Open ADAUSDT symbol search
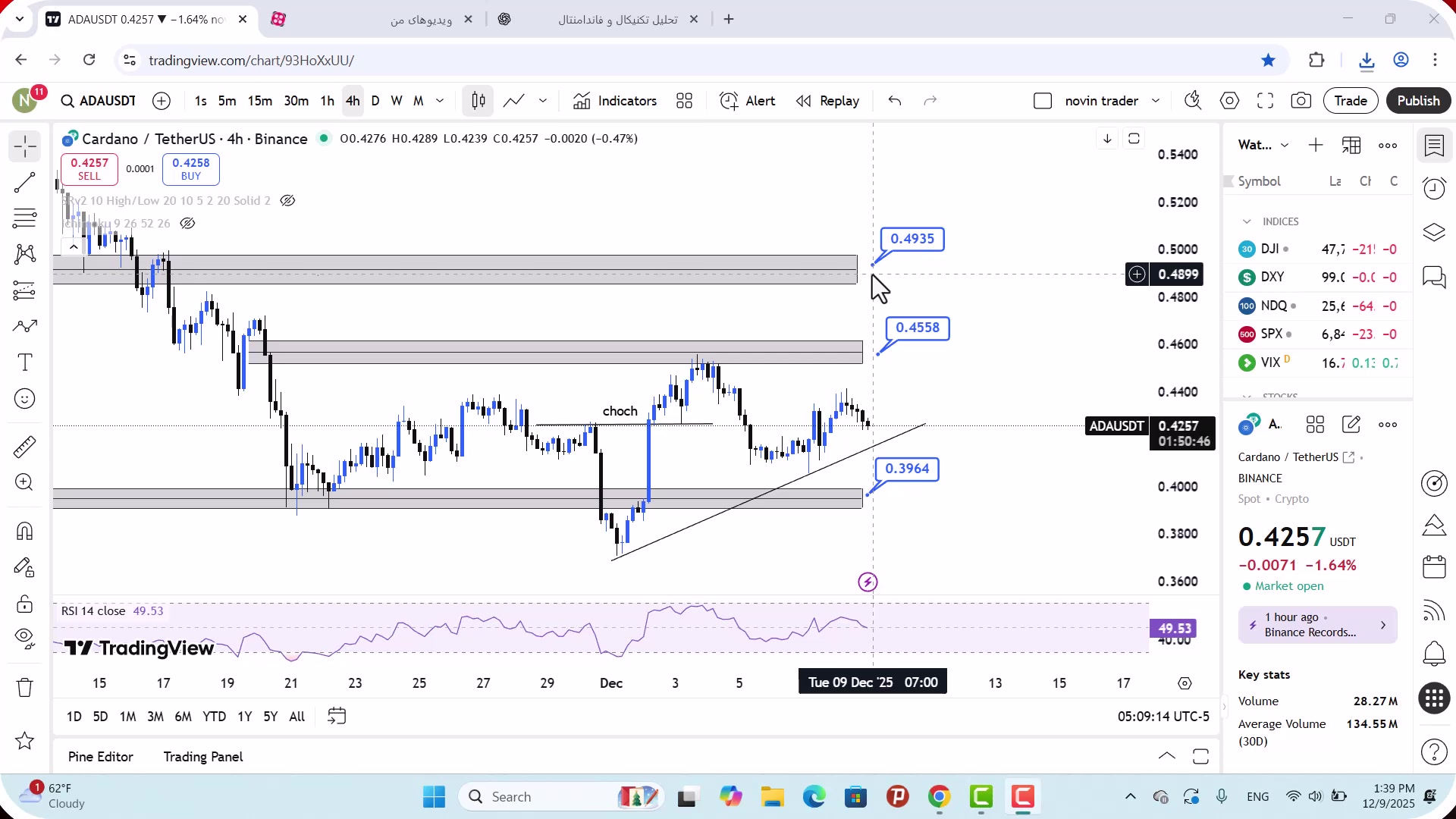Viewport: 1456px width, 819px height. tap(99, 101)
